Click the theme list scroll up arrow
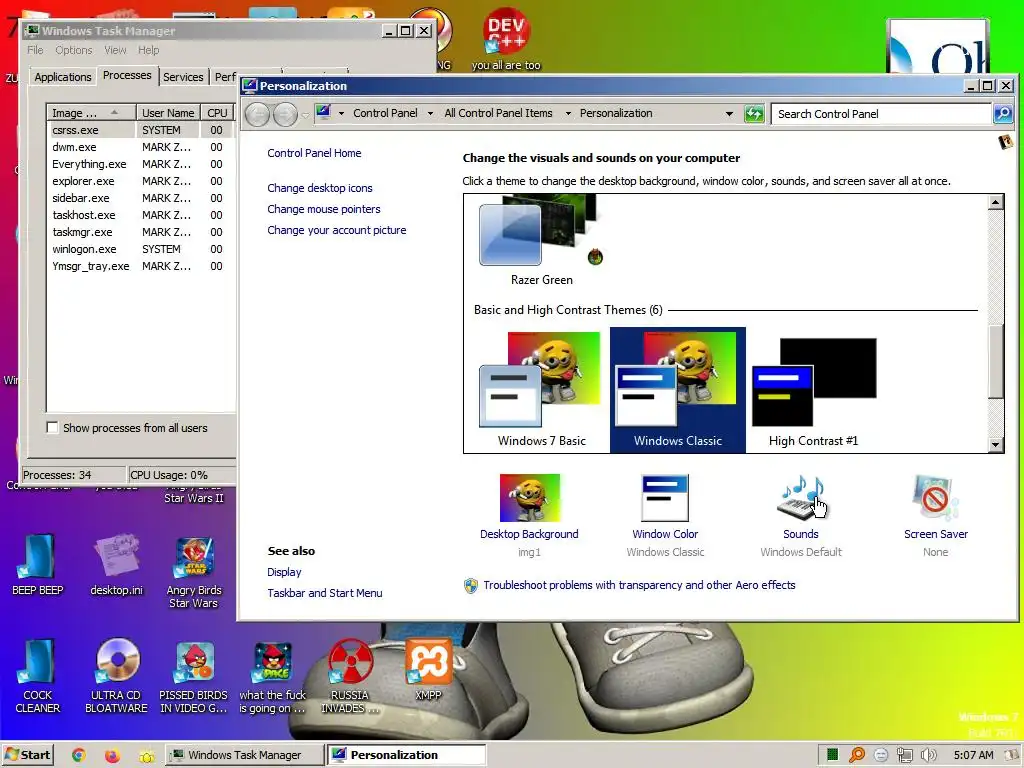The width and height of the screenshot is (1024, 768). (x=995, y=202)
